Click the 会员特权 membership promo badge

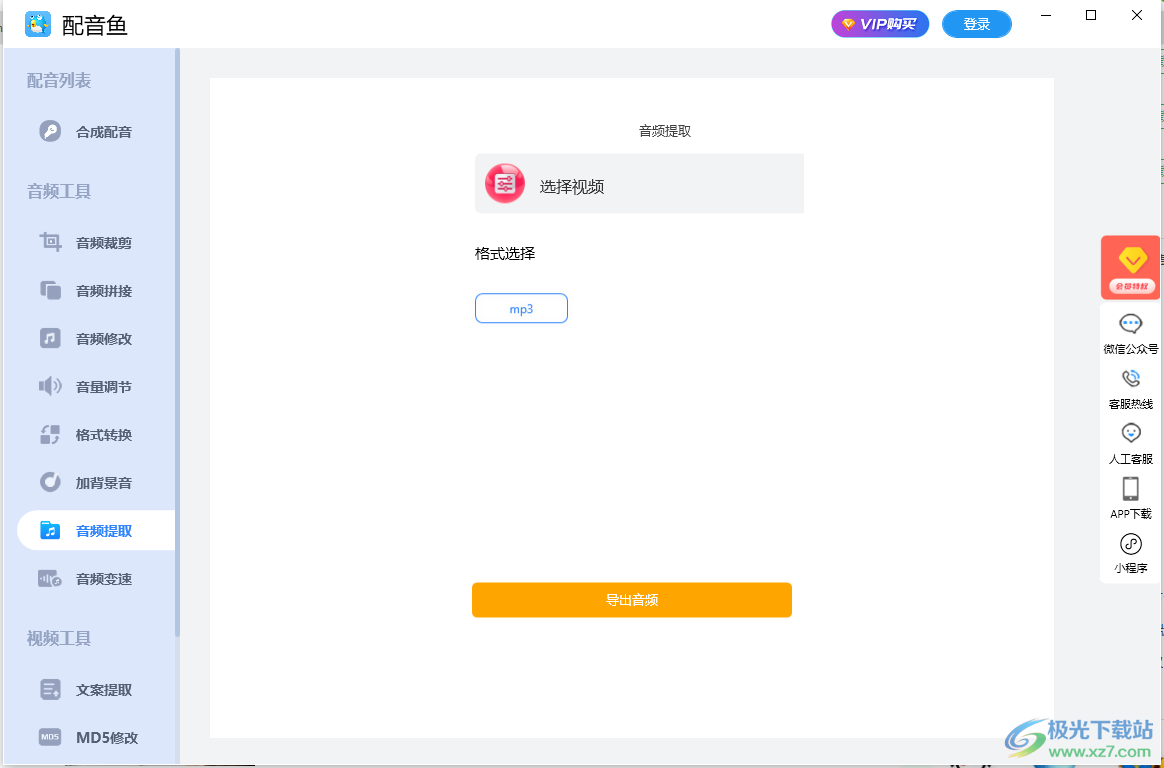pyautogui.click(x=1130, y=267)
